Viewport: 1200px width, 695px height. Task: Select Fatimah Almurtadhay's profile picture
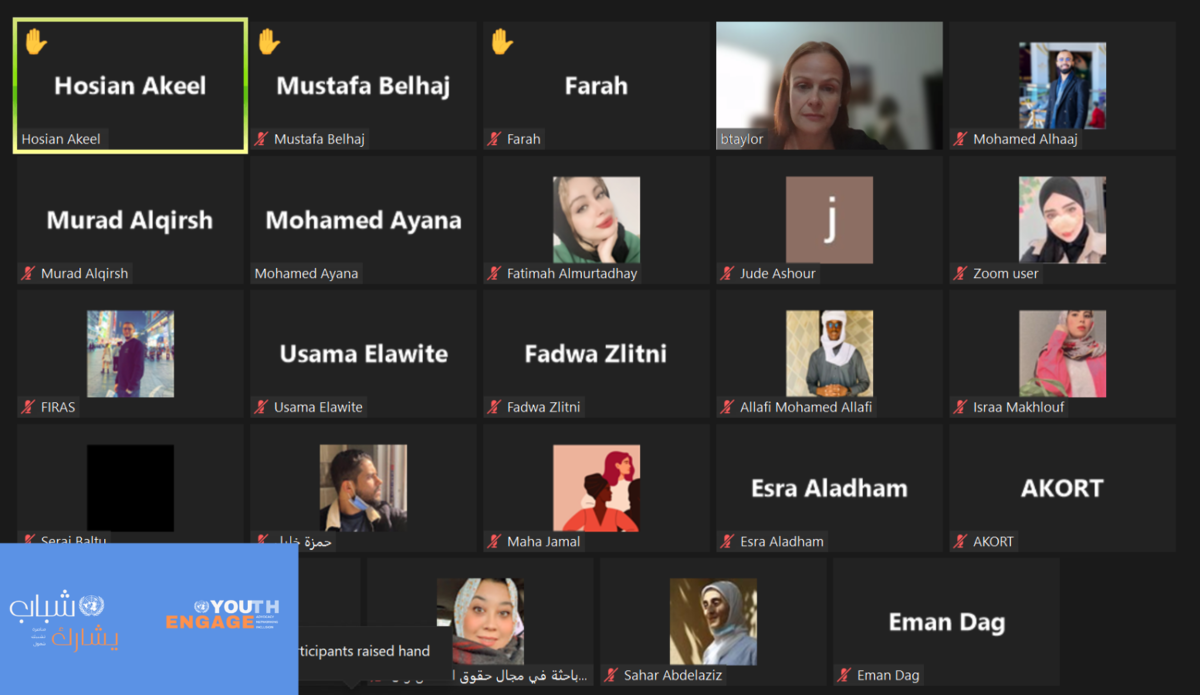pyautogui.click(x=596, y=220)
